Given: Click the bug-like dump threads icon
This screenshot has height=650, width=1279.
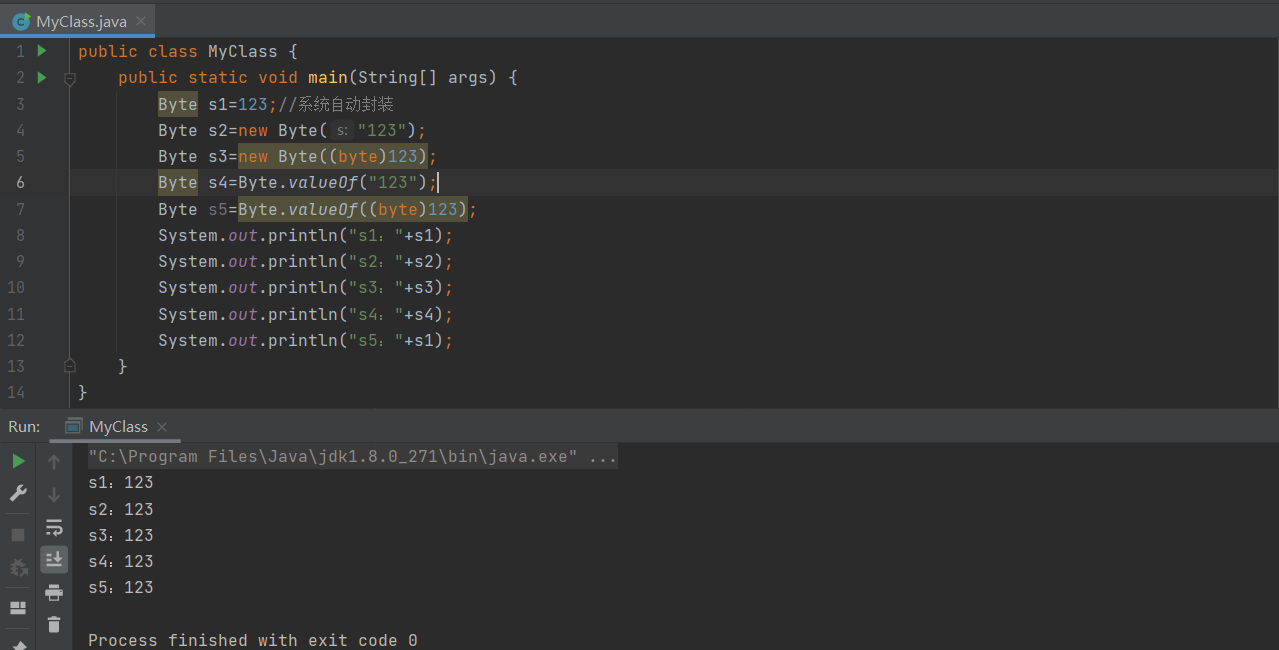Looking at the screenshot, I should pos(18,568).
